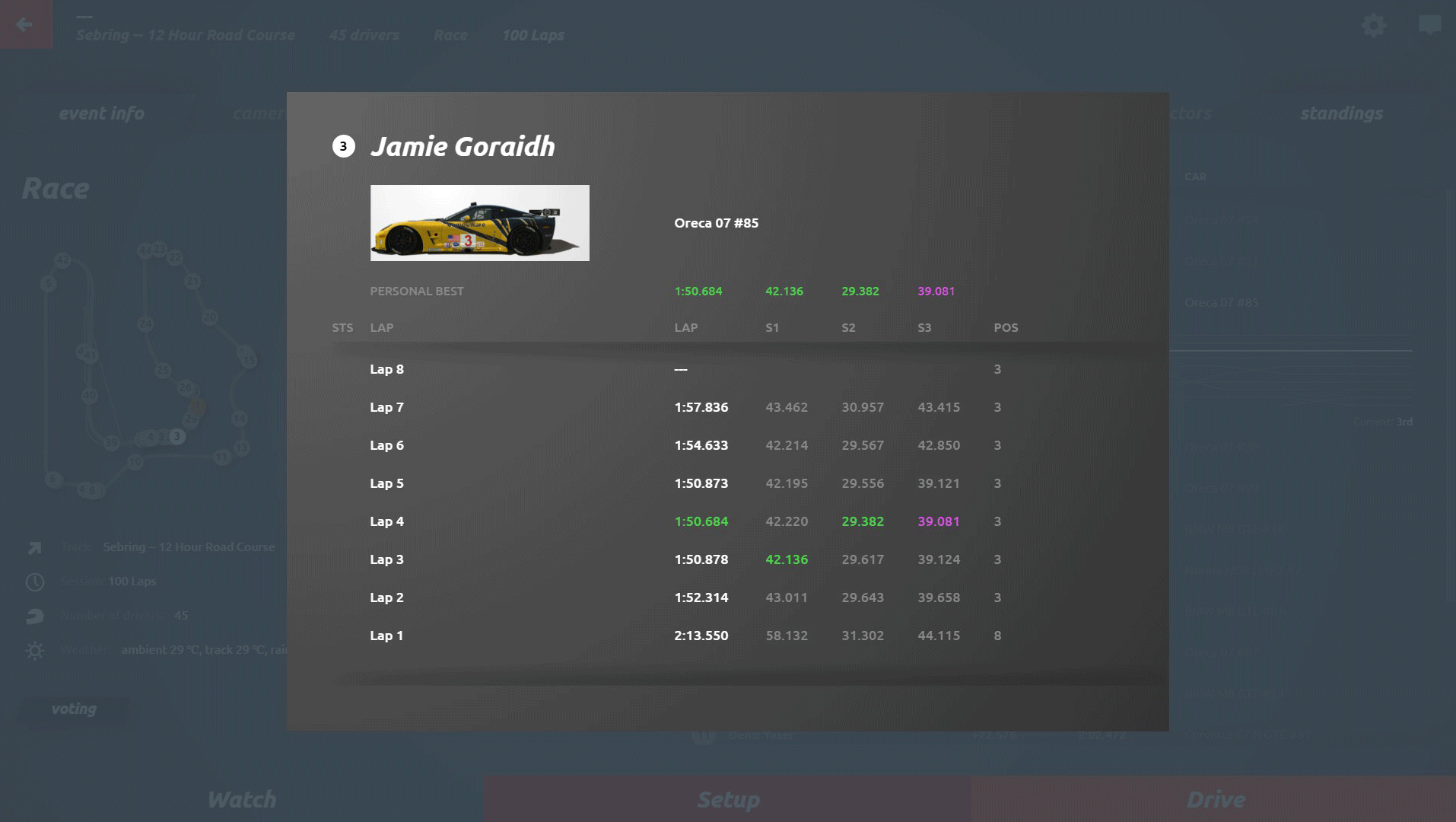The width and height of the screenshot is (1456, 822).
Task: Click the 100 Laps header text
Action: click(x=532, y=35)
